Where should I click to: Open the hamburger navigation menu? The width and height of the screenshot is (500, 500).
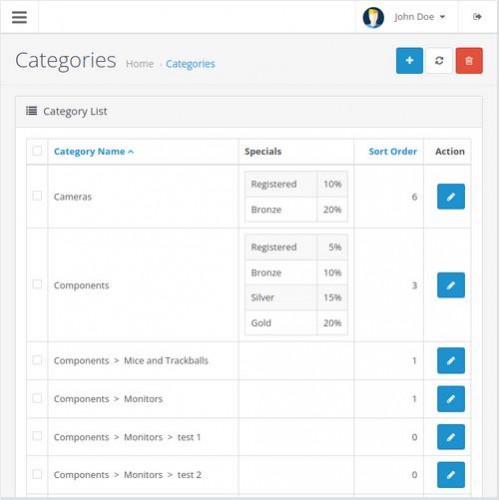[x=19, y=17]
